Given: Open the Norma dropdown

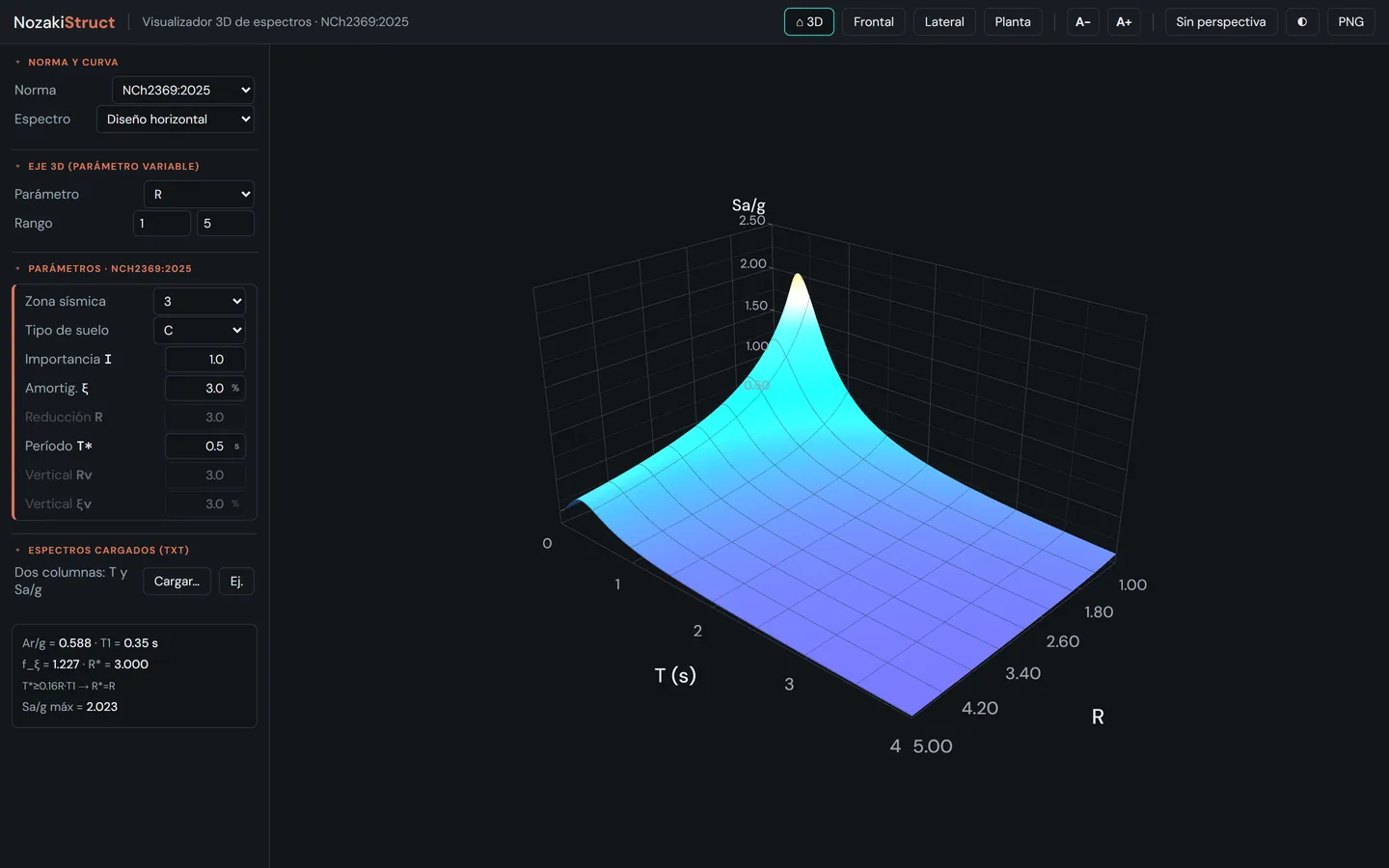Looking at the screenshot, I should pos(183,90).
